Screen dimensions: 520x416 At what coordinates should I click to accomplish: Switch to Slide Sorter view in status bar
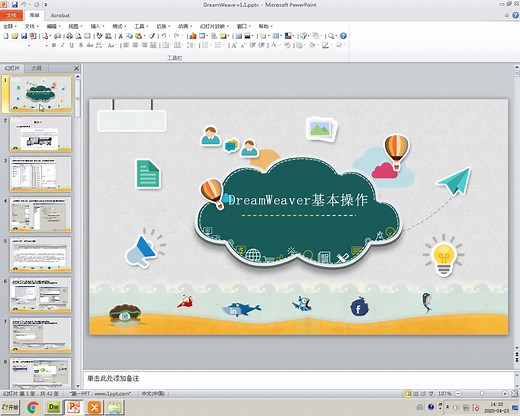416,394
